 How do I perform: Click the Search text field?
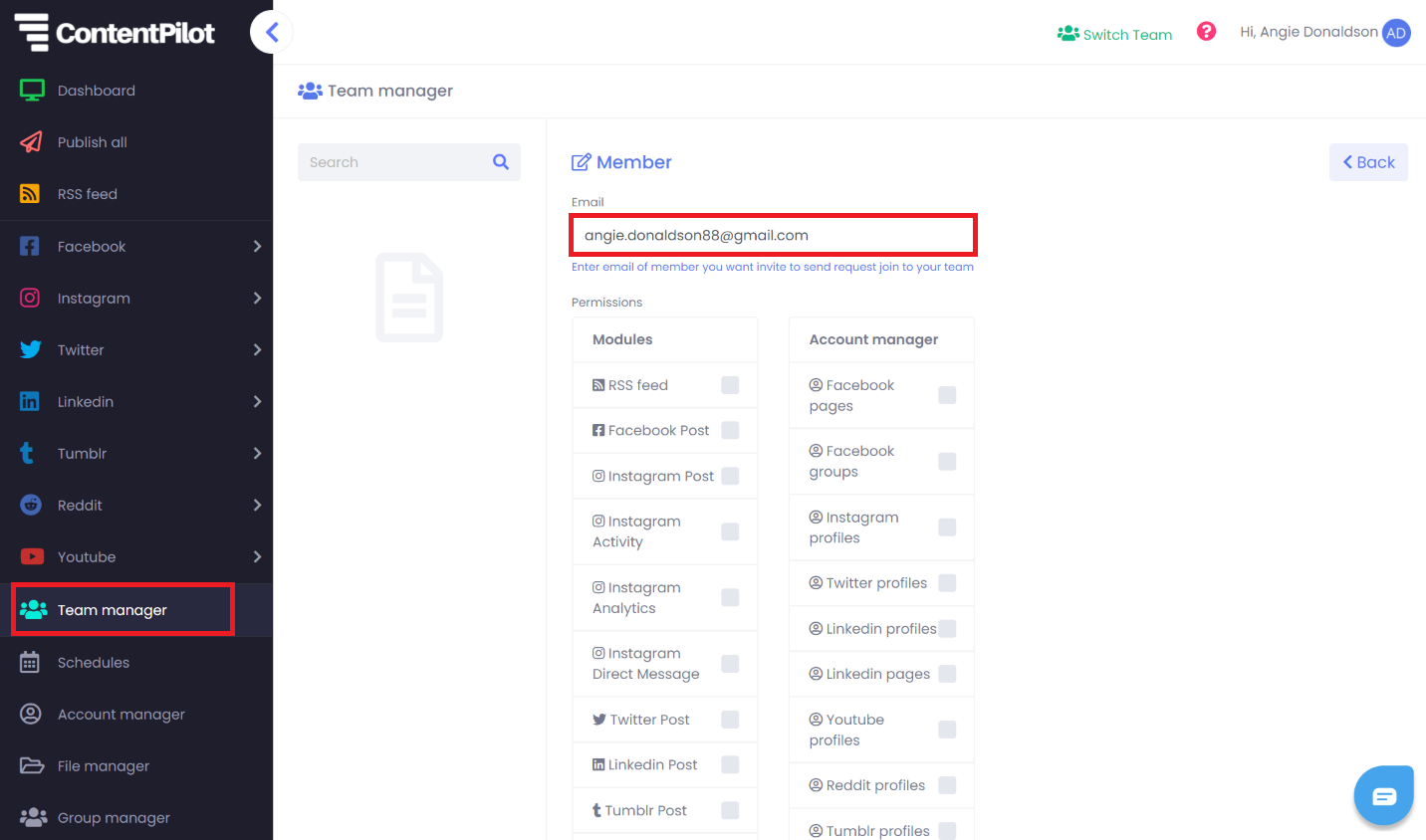[x=393, y=162]
